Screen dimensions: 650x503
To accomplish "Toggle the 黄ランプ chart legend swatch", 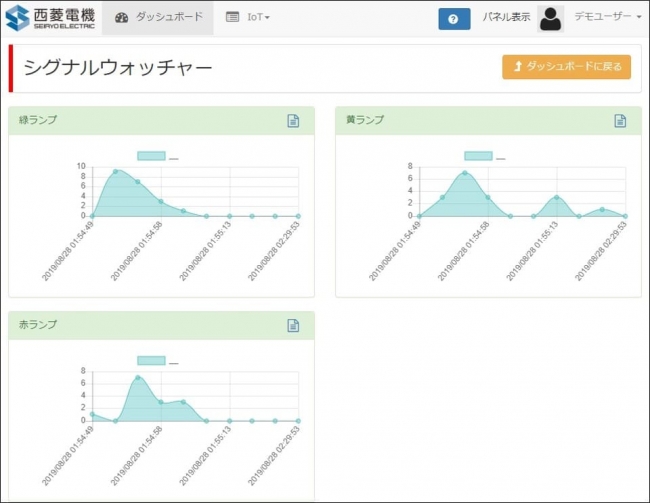I will pos(478,156).
